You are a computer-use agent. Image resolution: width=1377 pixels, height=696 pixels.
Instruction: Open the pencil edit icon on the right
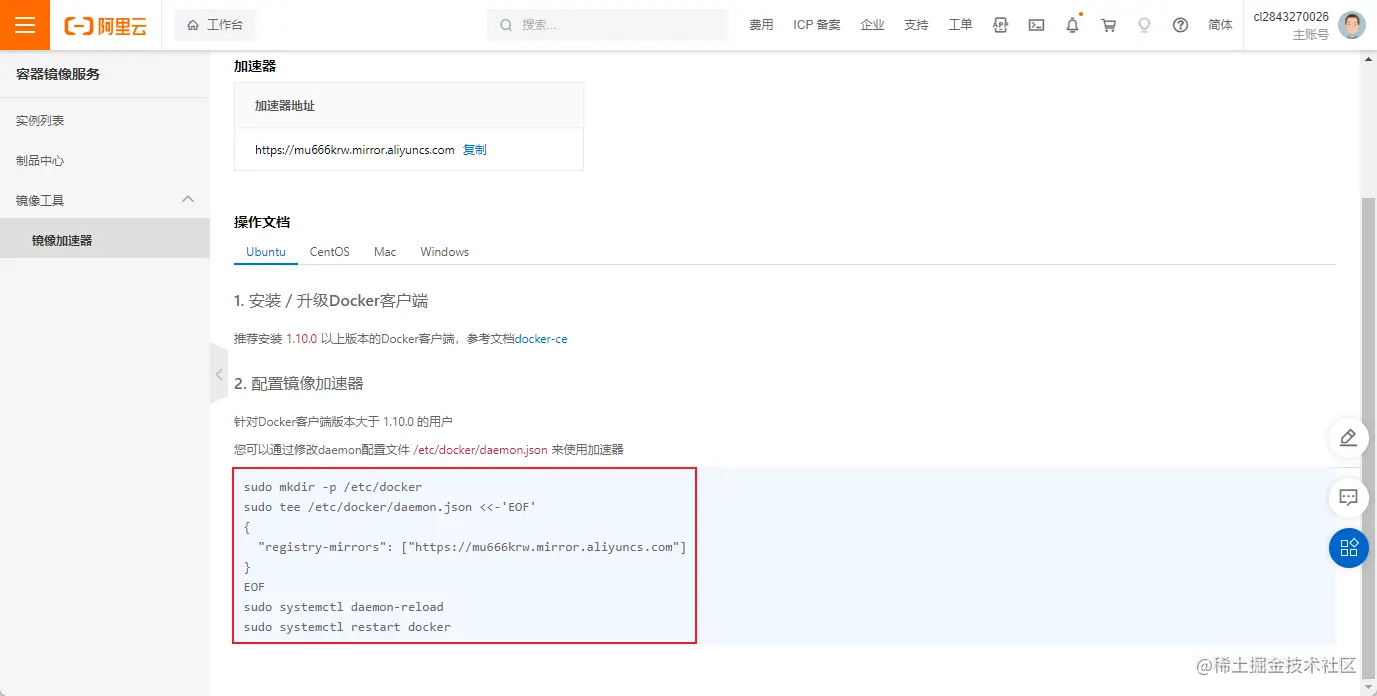click(1347, 438)
